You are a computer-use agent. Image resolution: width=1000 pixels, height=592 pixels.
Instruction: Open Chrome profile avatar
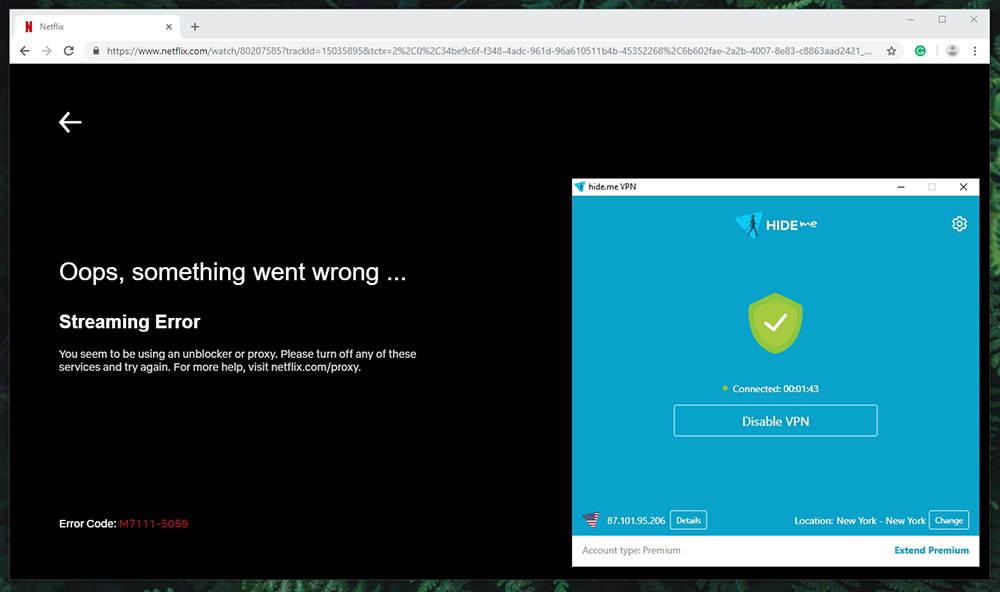click(x=952, y=51)
